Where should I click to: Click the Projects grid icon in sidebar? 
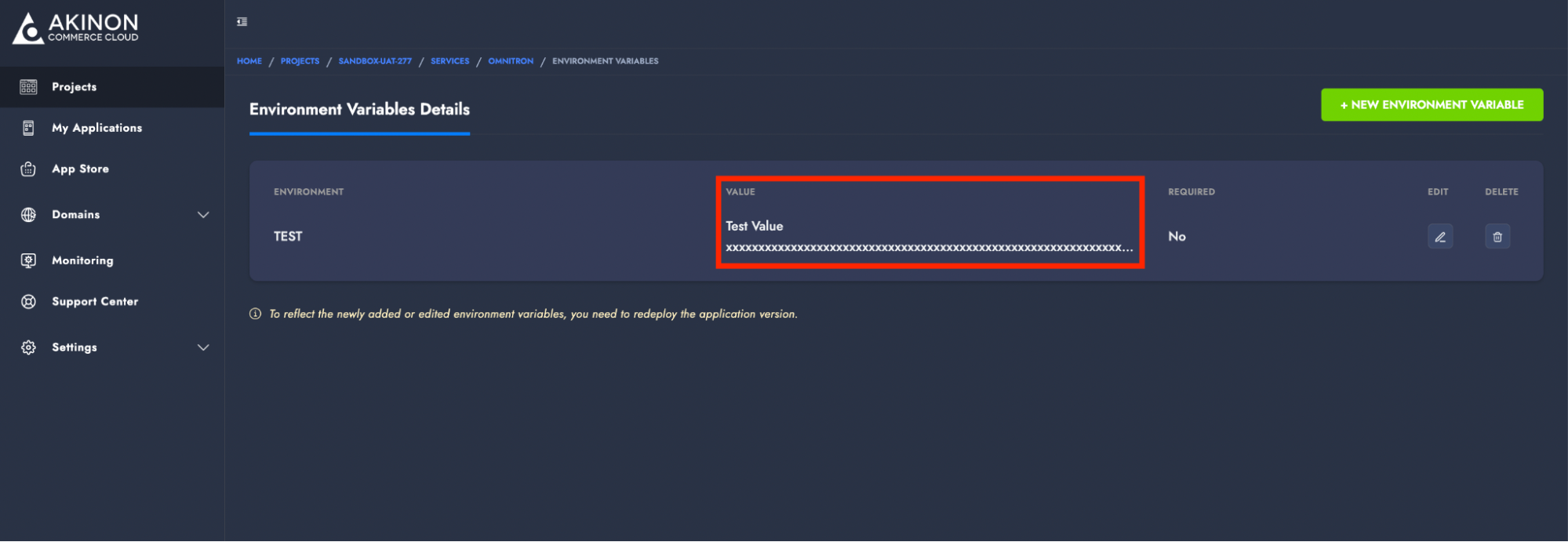tap(28, 87)
